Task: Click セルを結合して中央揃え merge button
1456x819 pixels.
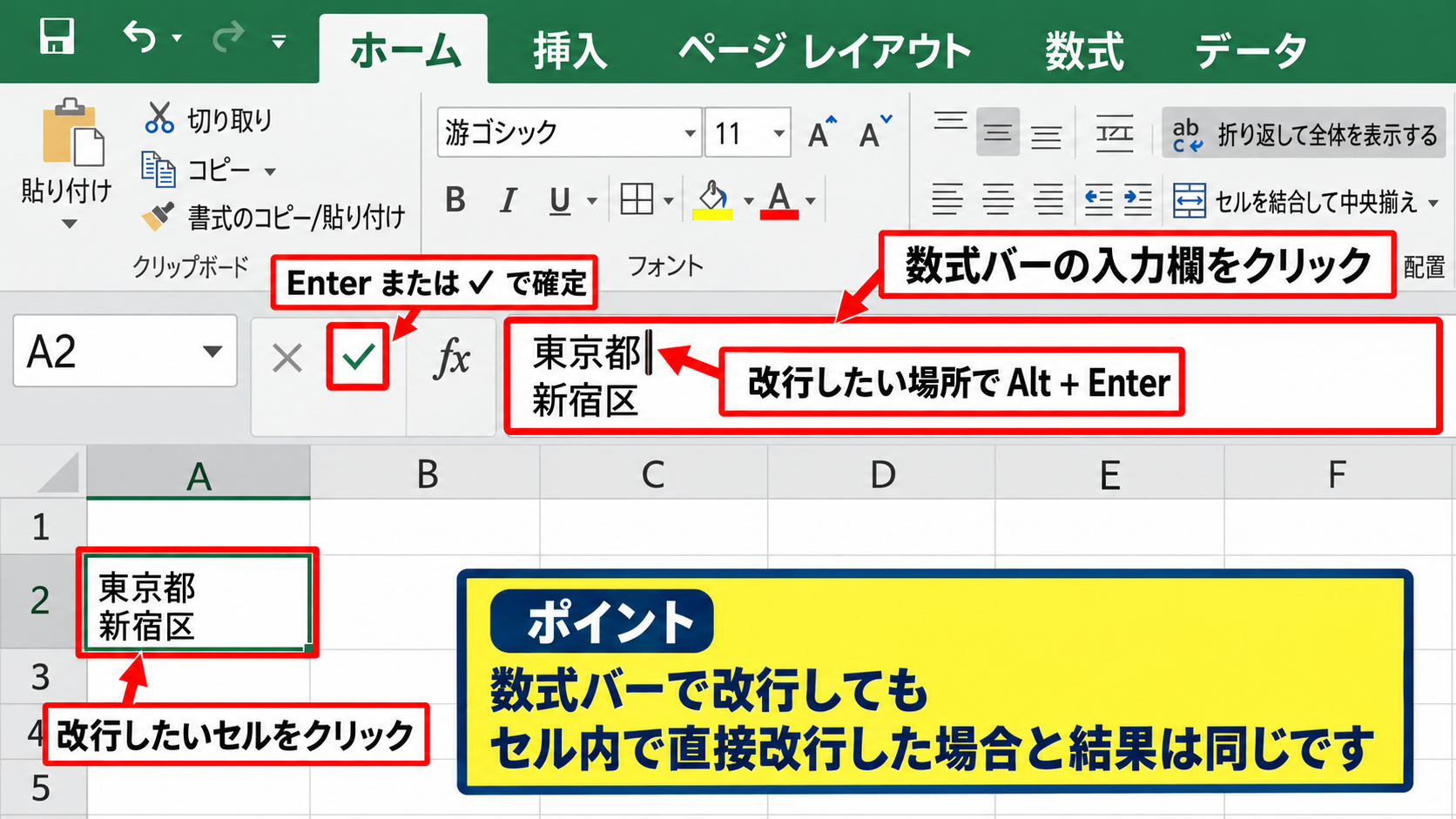Action: (1296, 201)
